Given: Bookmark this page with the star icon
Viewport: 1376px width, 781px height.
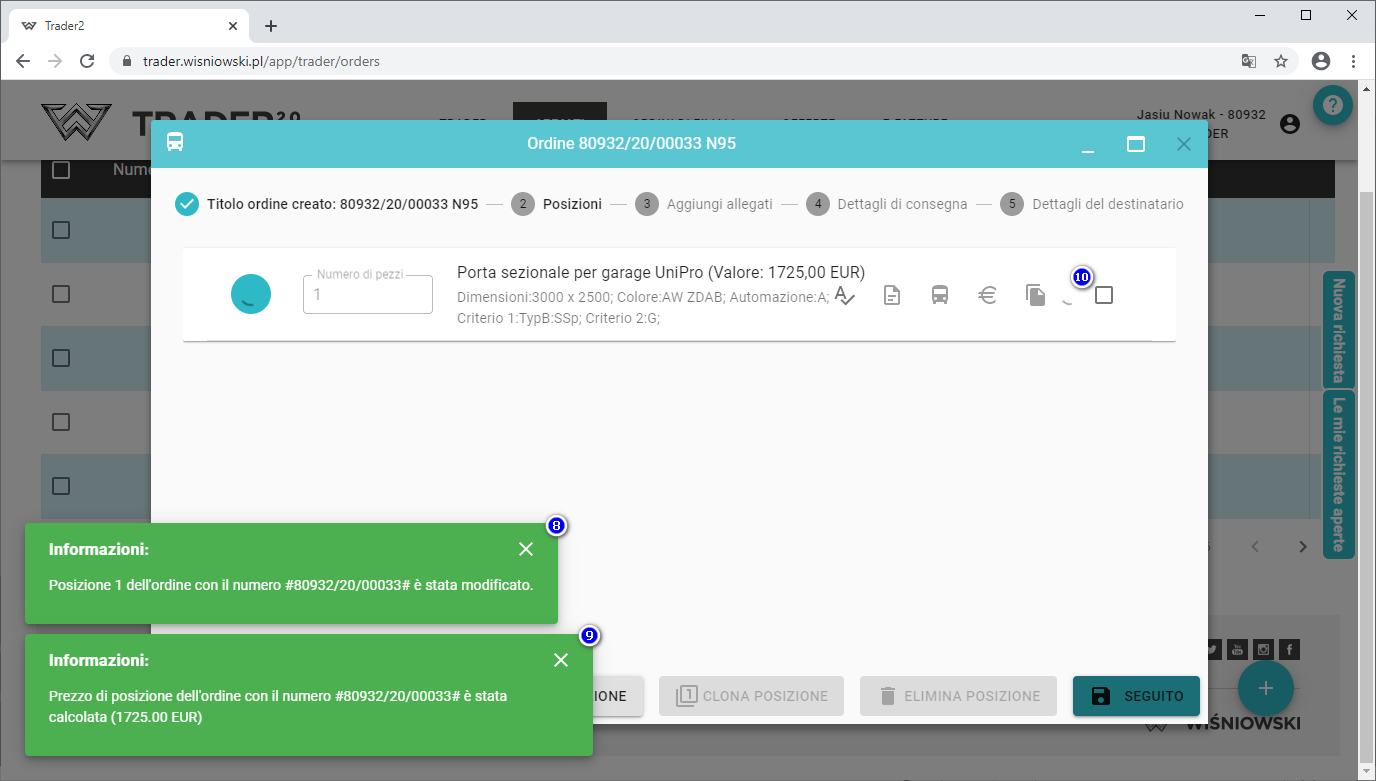Looking at the screenshot, I should pos(1281,61).
